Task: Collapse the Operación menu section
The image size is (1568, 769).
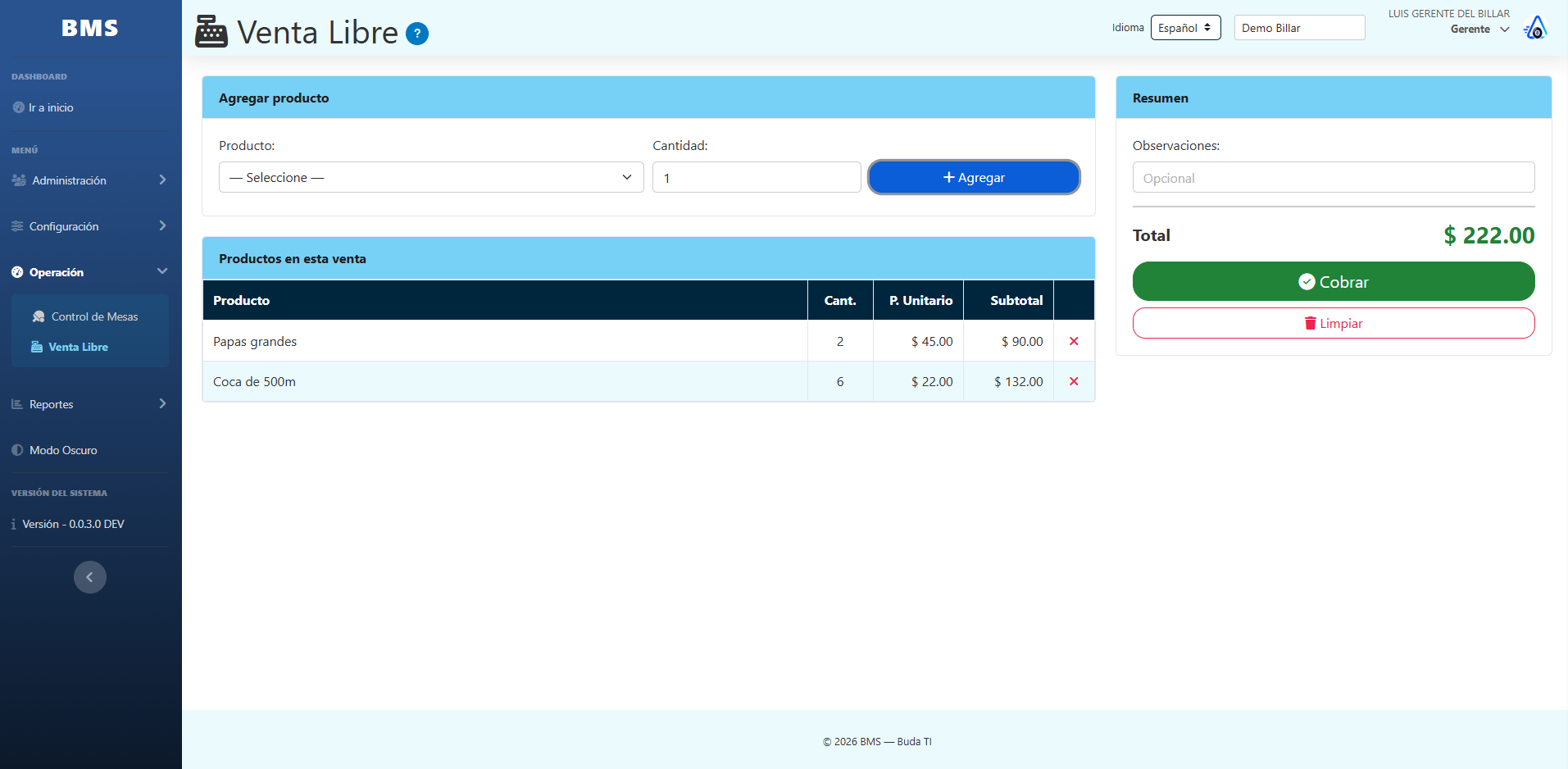Action: pos(89,272)
